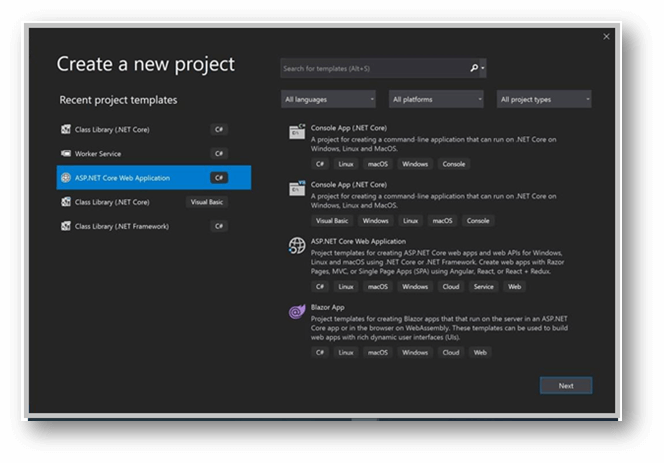664x463 pixels.
Task: Click the Web tag under ASP.NET Core
Action: pyautogui.click(x=515, y=287)
